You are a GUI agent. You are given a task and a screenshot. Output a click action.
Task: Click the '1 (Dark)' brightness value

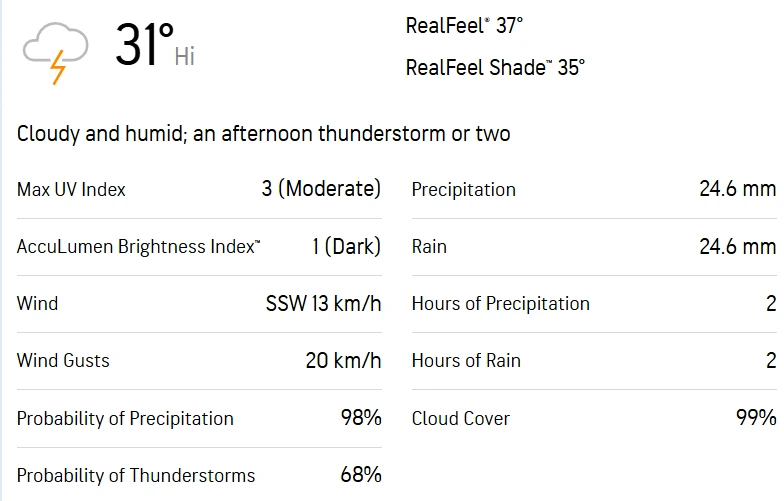pyautogui.click(x=346, y=246)
